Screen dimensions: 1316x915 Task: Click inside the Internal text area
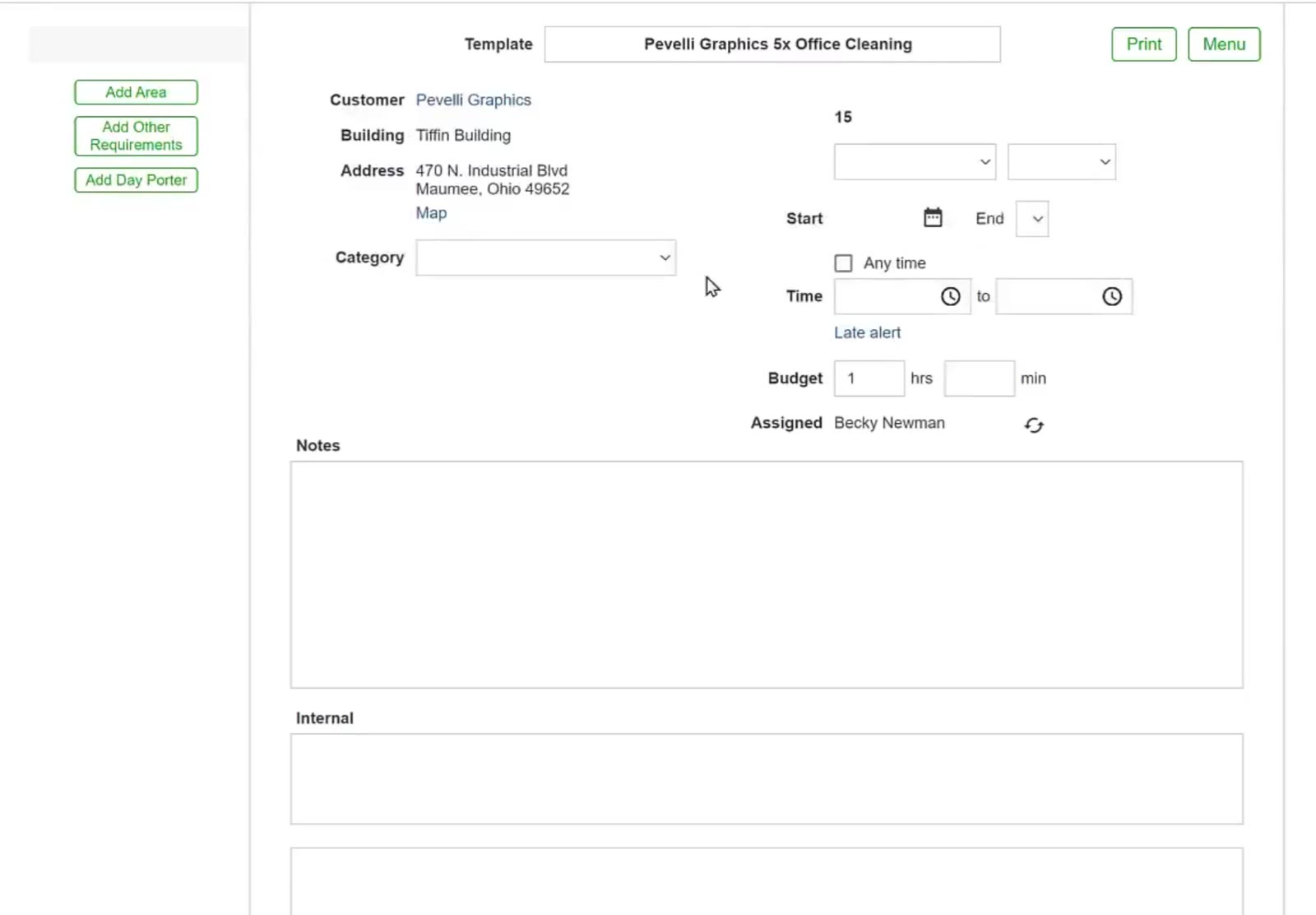pyautogui.click(x=767, y=779)
